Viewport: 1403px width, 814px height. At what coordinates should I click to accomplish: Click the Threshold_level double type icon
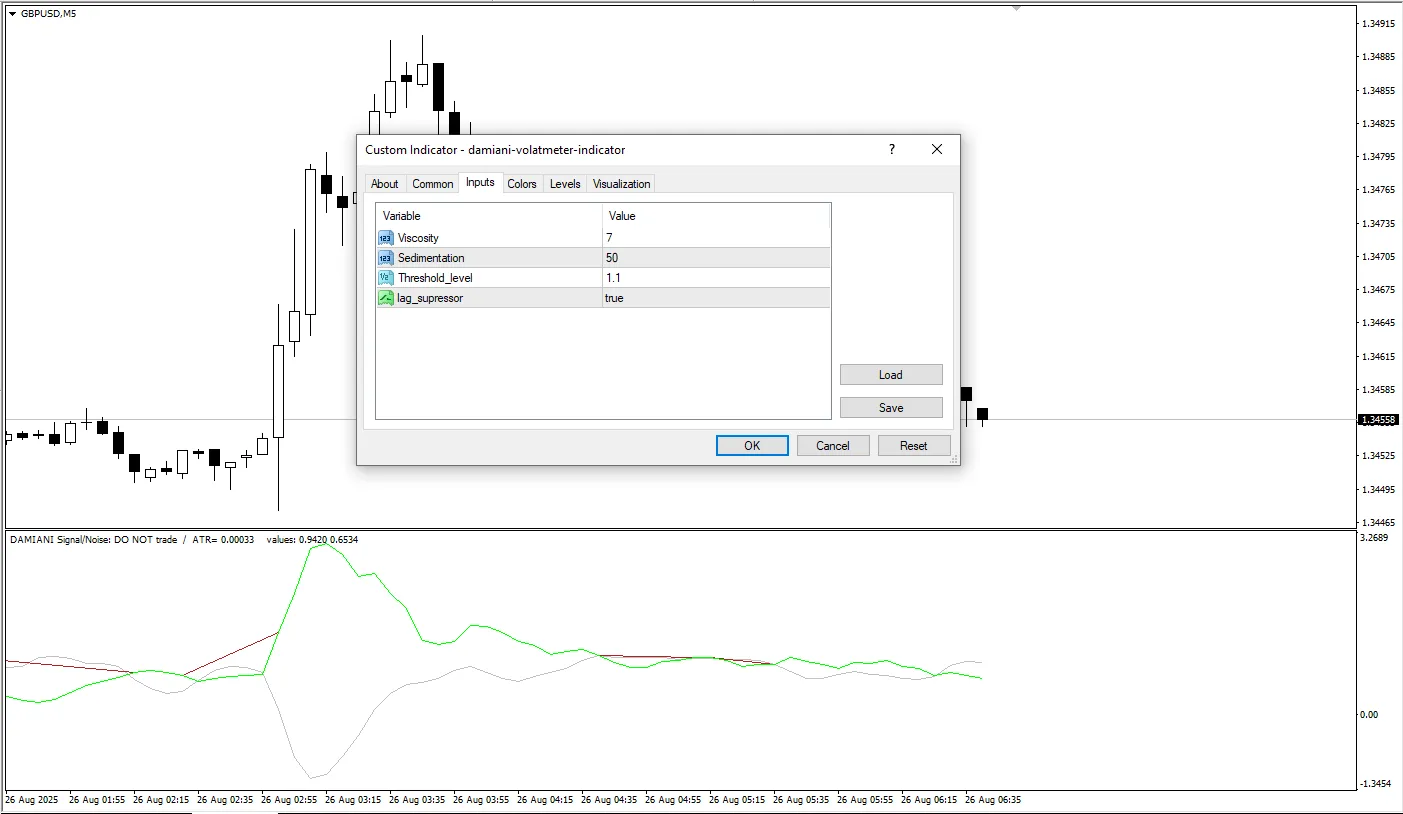click(386, 278)
